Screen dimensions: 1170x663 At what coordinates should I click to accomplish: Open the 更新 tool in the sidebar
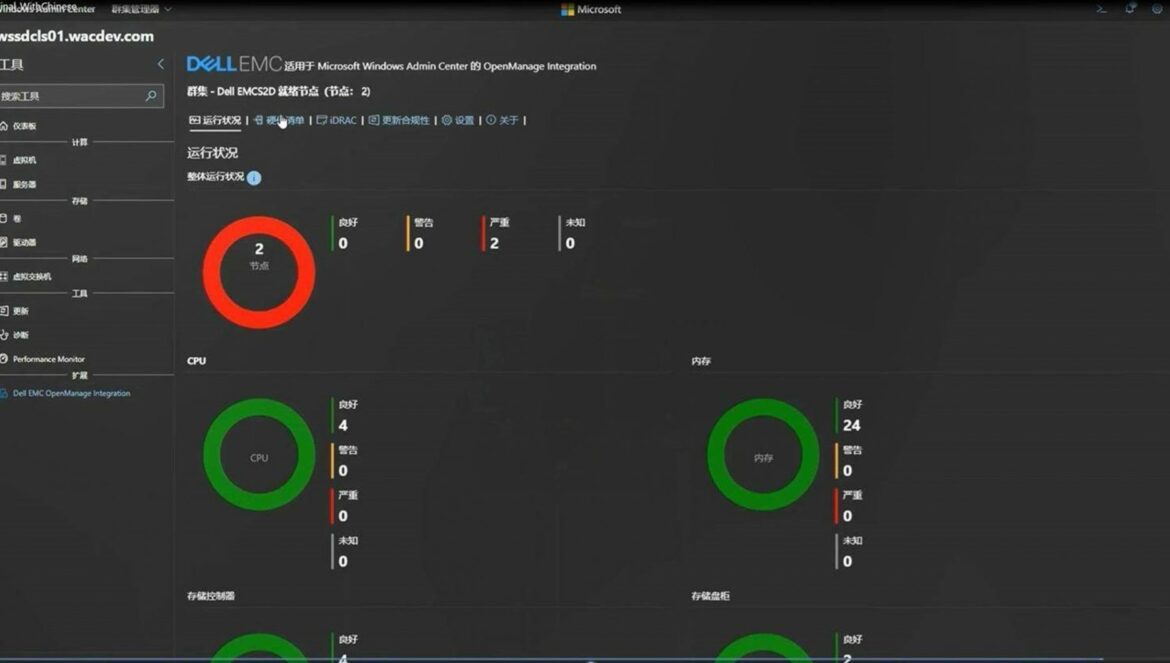(14, 311)
